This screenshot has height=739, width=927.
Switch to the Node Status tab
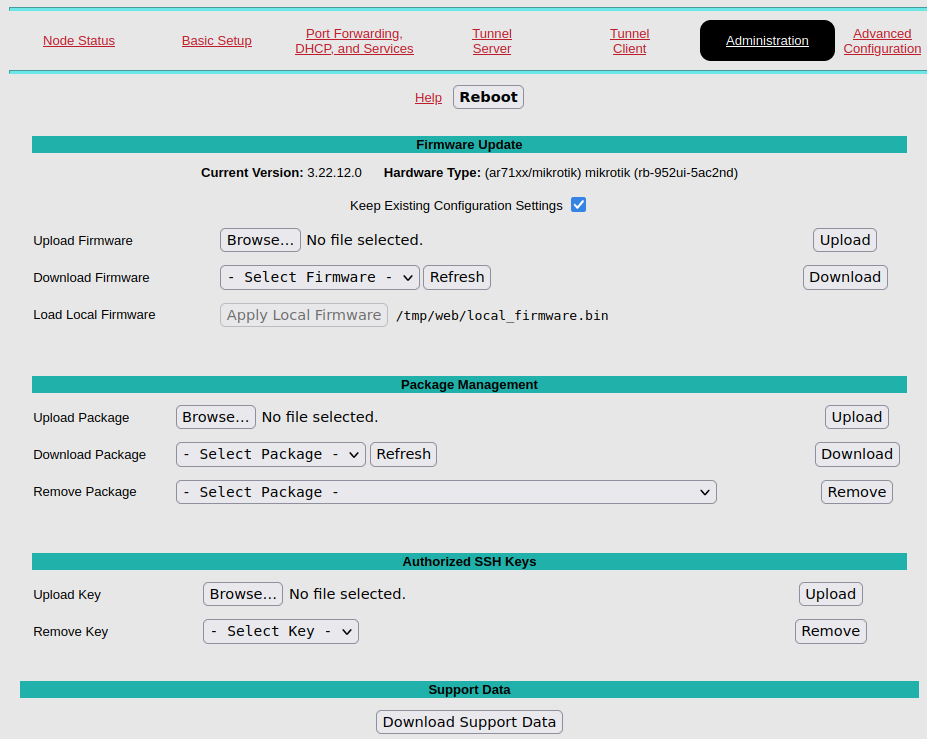click(79, 41)
